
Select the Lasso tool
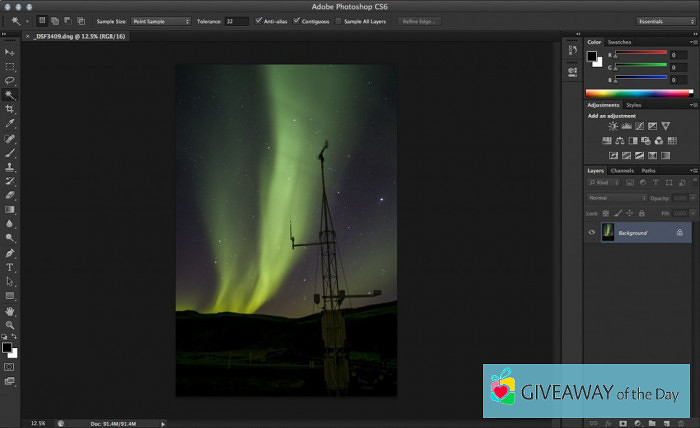click(x=10, y=80)
